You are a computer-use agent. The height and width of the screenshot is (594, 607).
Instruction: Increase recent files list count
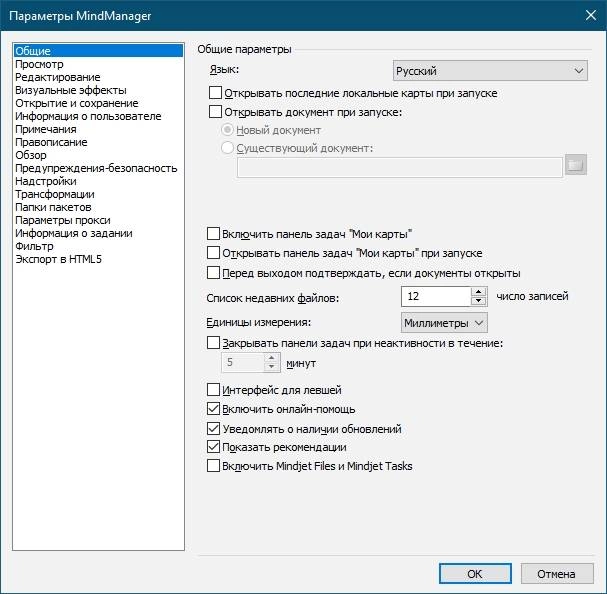coord(479,292)
